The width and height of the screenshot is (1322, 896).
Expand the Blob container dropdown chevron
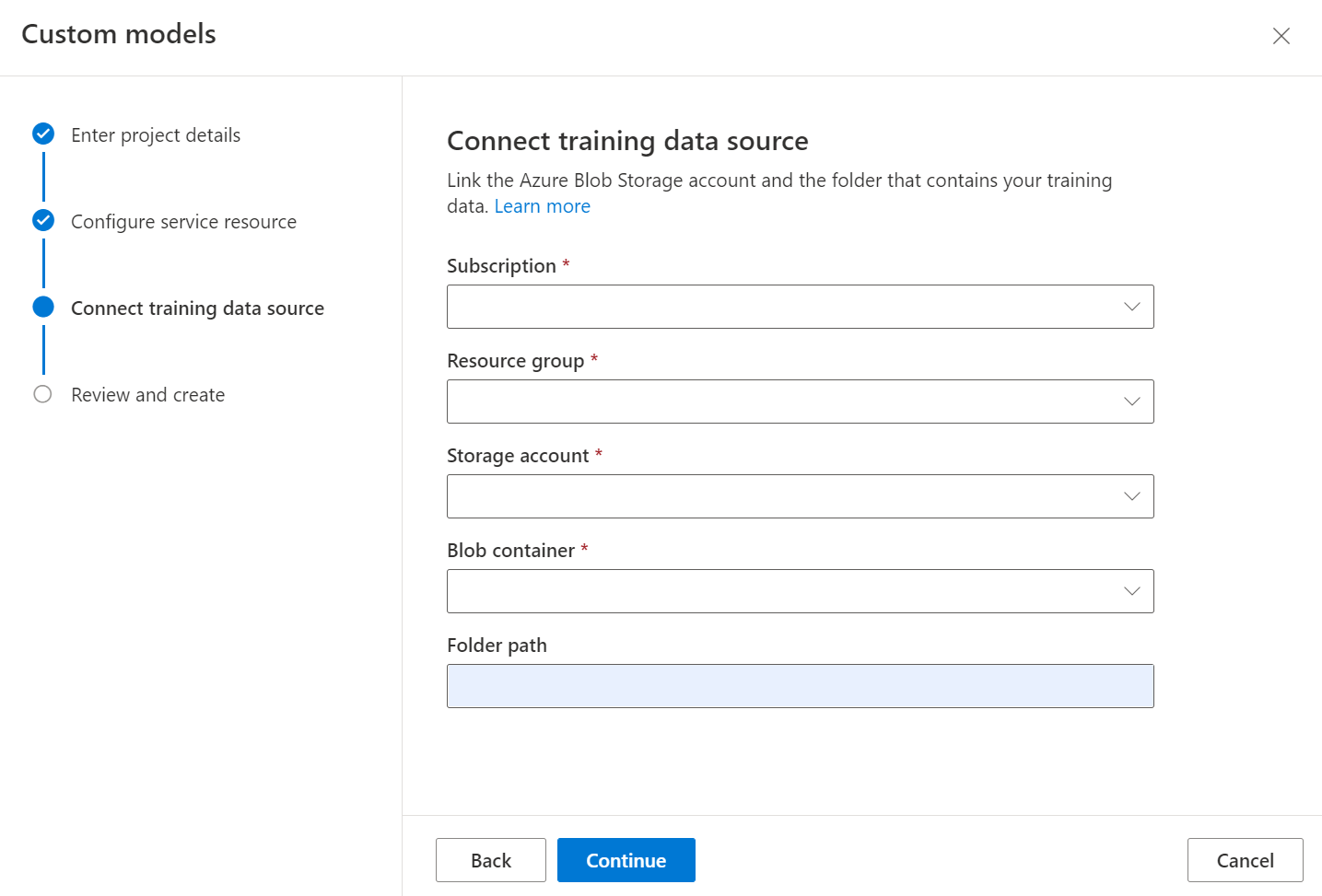1131,591
